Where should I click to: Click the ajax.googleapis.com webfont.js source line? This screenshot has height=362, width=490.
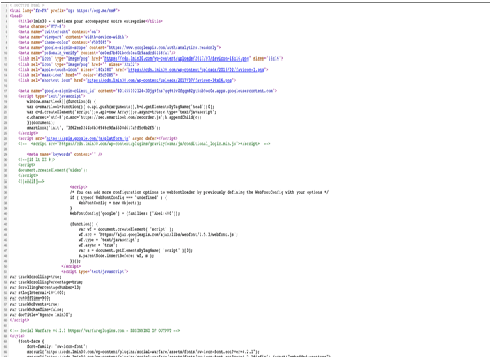pos(158,234)
